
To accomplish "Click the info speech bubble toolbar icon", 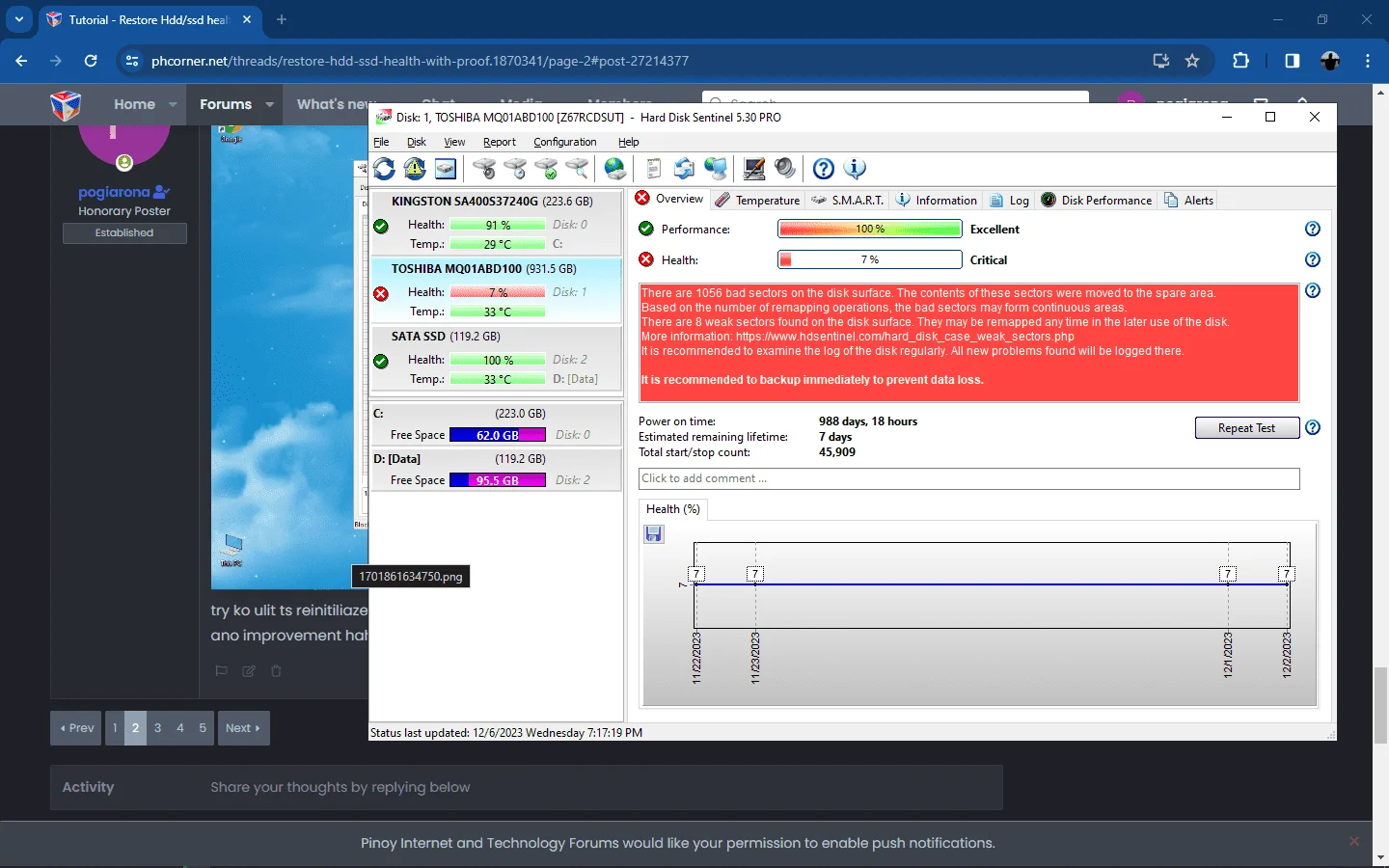I will pyautogui.click(x=855, y=169).
